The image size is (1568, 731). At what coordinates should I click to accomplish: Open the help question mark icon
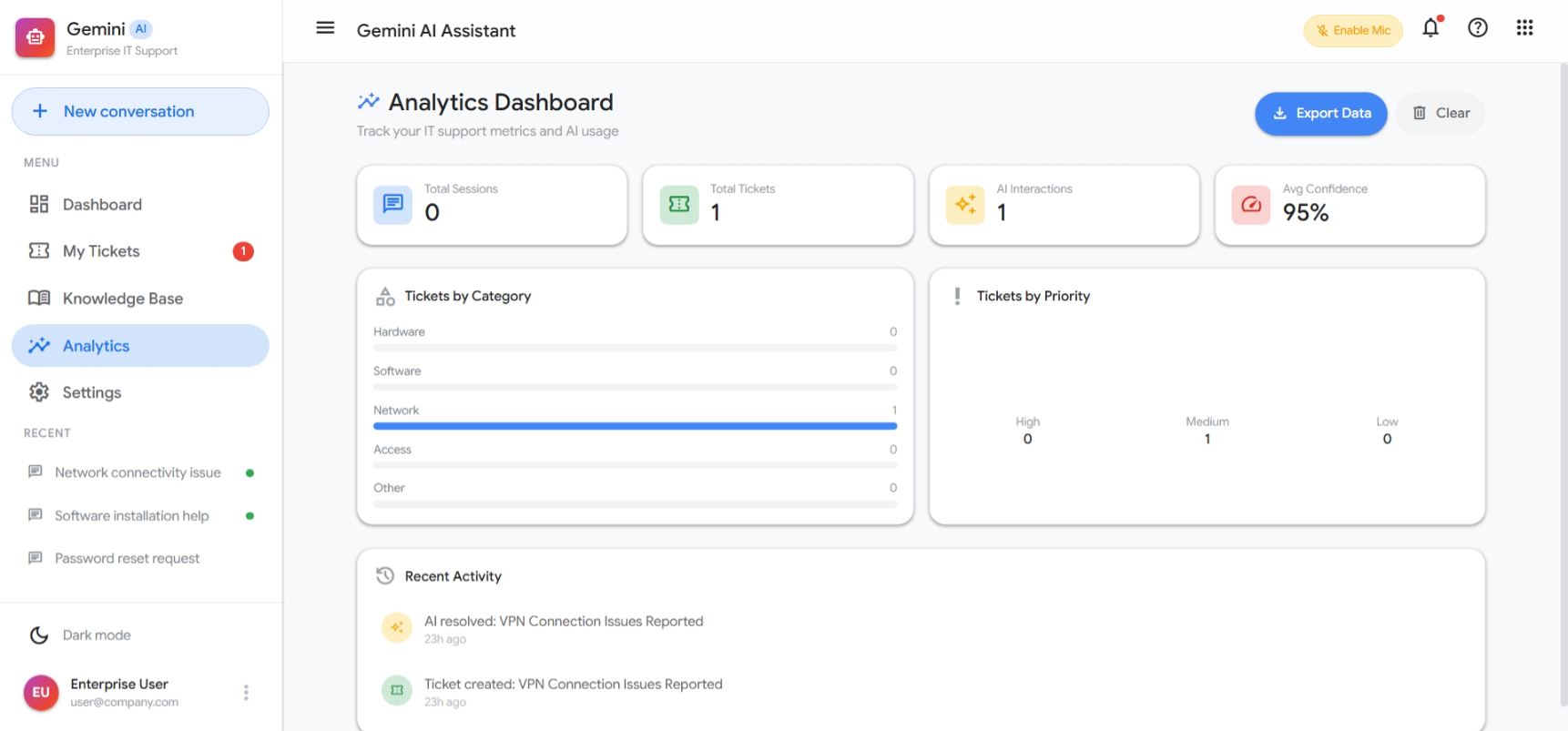1478,28
